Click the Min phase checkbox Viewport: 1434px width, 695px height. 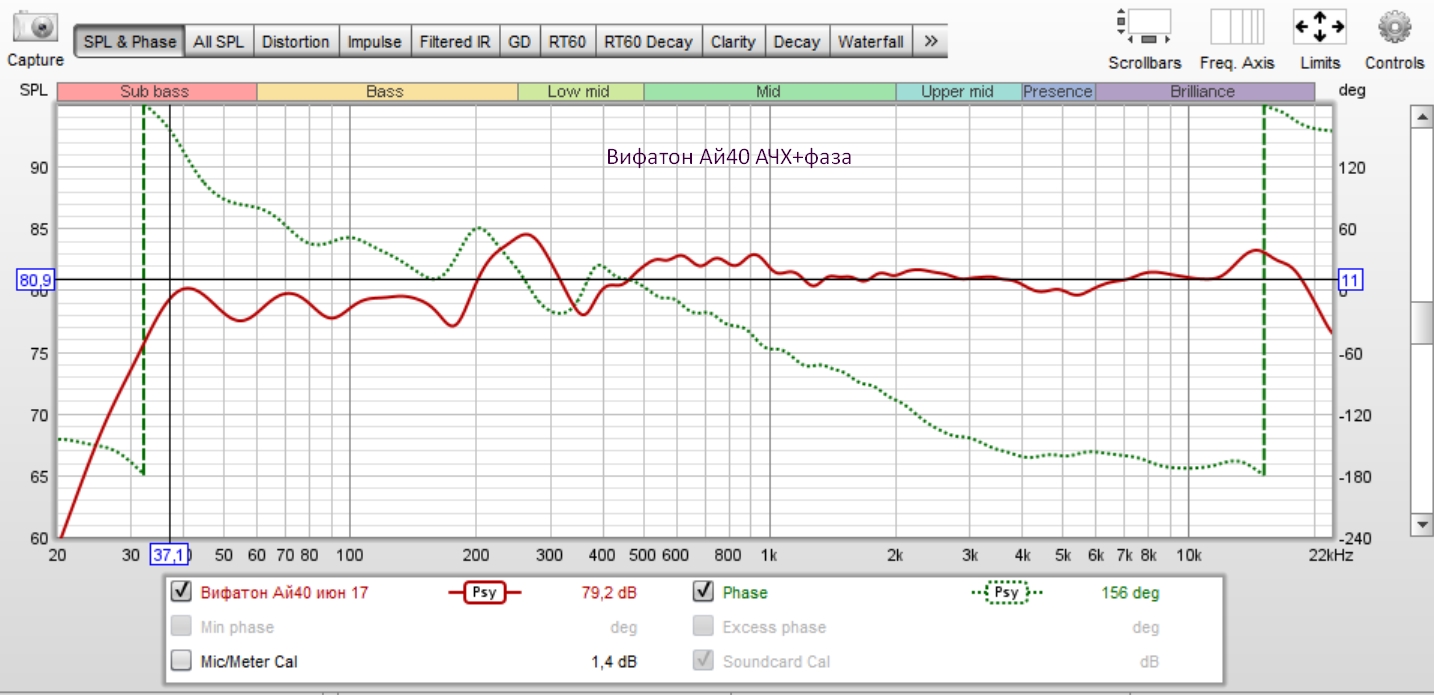181,626
